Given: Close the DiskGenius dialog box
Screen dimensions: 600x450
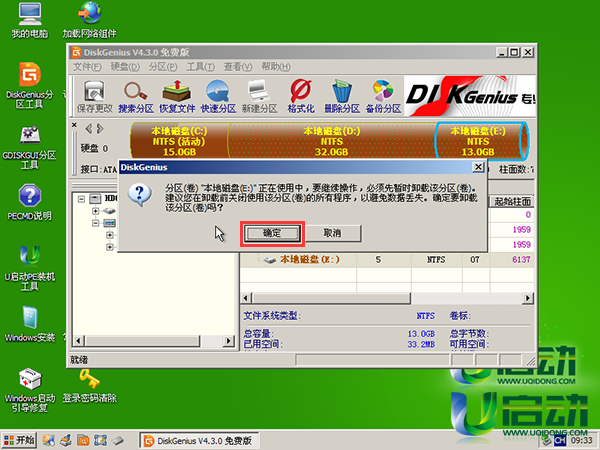Looking at the screenshot, I should [x=478, y=167].
